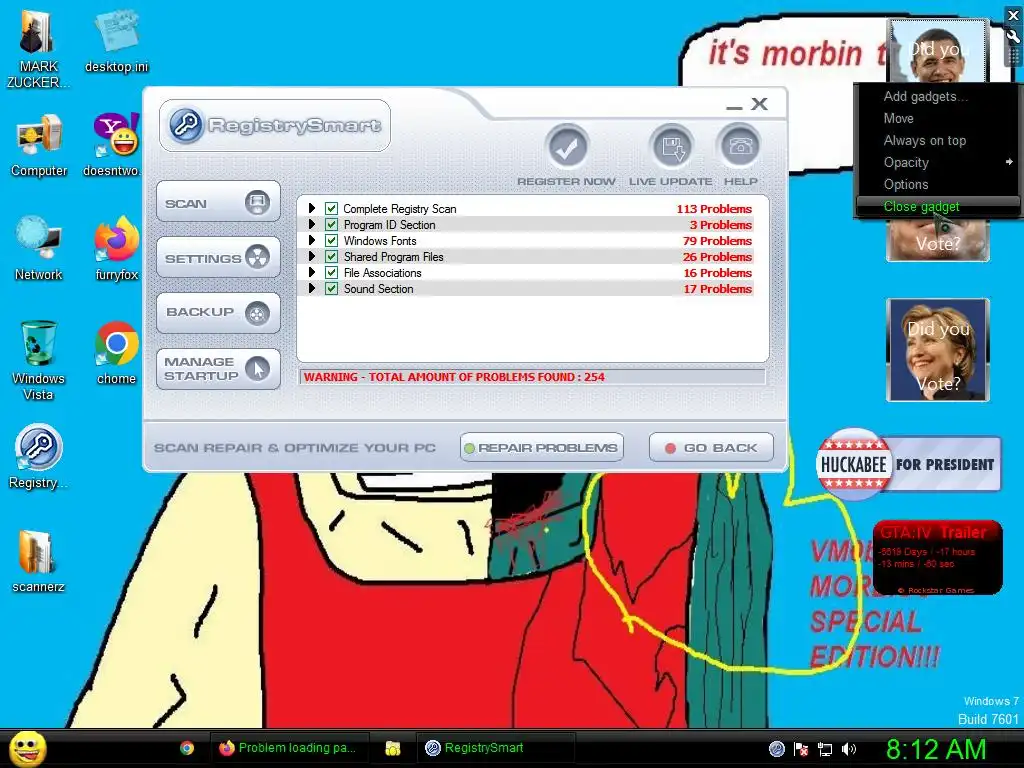Uncheck the Program ID Section checkbox
The image size is (1024, 768).
point(331,225)
